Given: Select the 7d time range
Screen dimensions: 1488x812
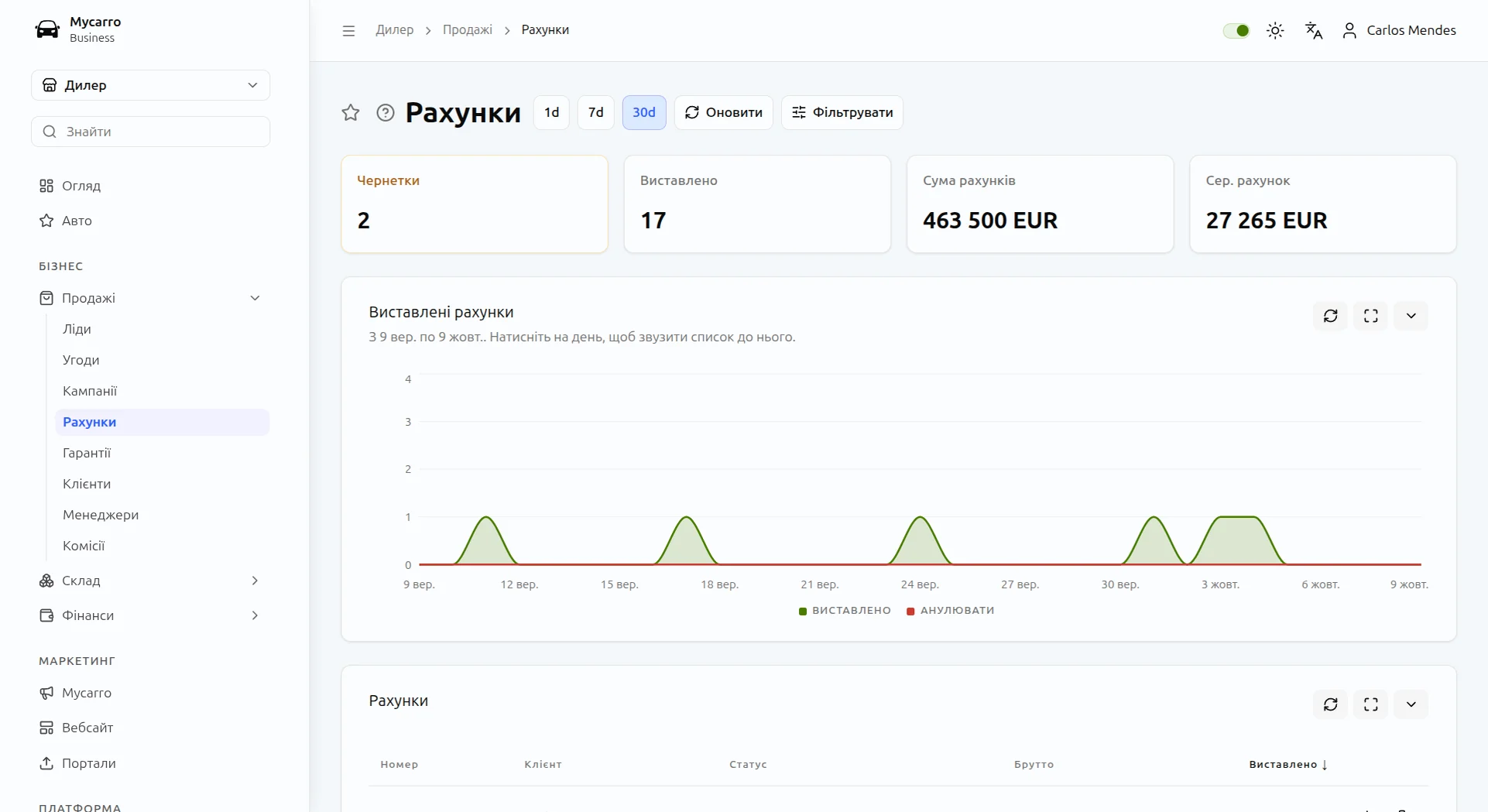Looking at the screenshot, I should (595, 112).
